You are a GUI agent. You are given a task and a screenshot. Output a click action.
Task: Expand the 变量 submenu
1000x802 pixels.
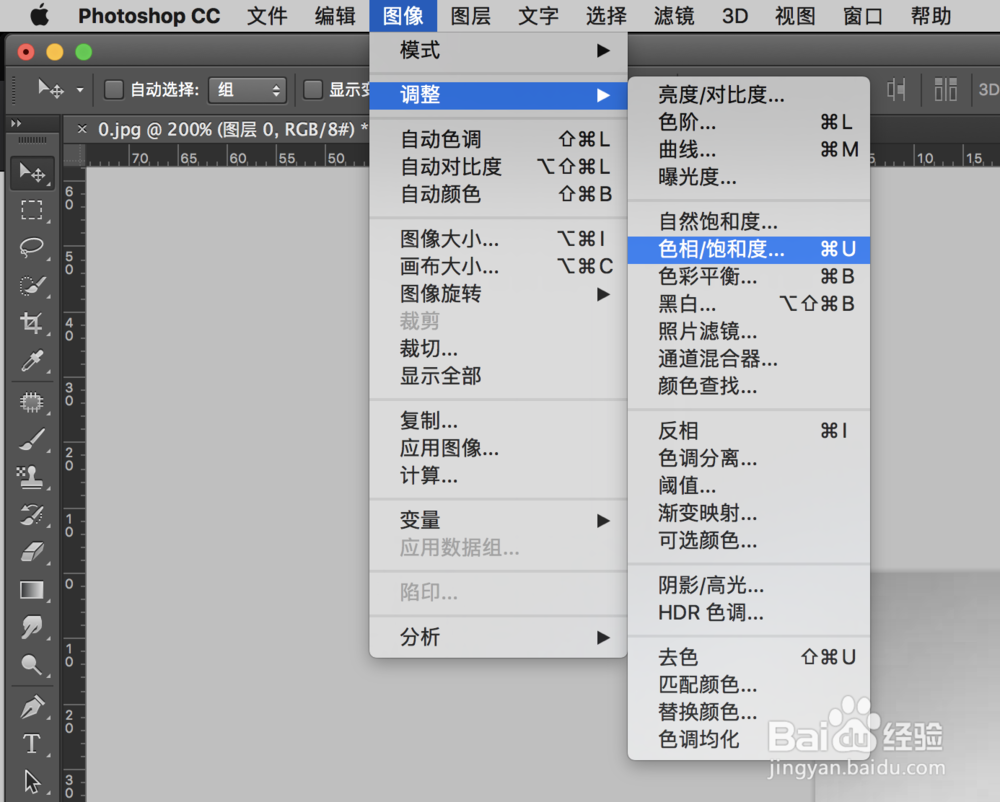point(498,520)
